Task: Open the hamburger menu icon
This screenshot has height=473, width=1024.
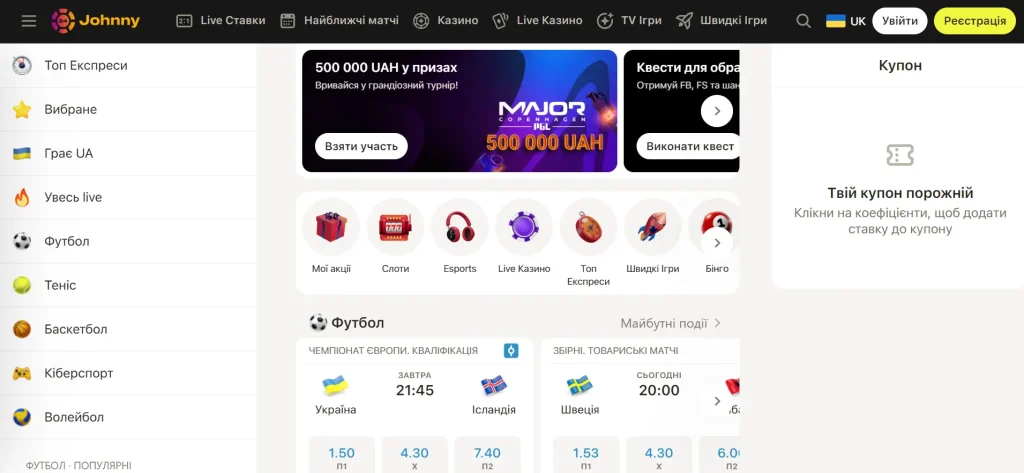Action: 29,21
